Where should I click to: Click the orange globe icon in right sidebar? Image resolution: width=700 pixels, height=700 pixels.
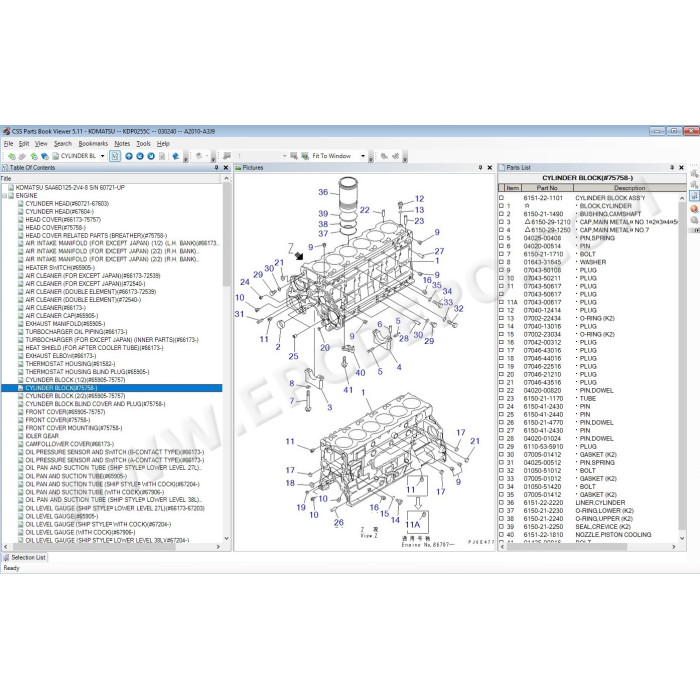coord(694,208)
